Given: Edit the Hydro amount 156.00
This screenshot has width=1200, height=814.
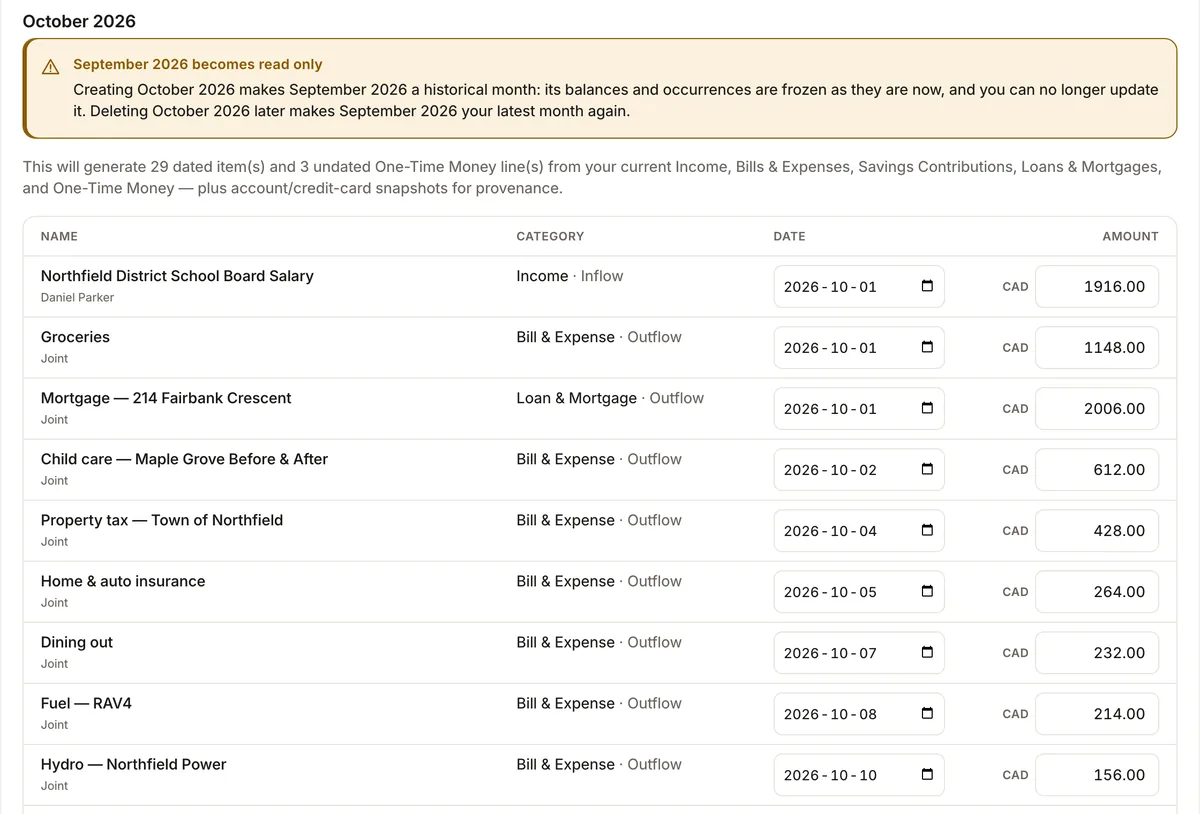Looking at the screenshot, I should pos(1097,775).
